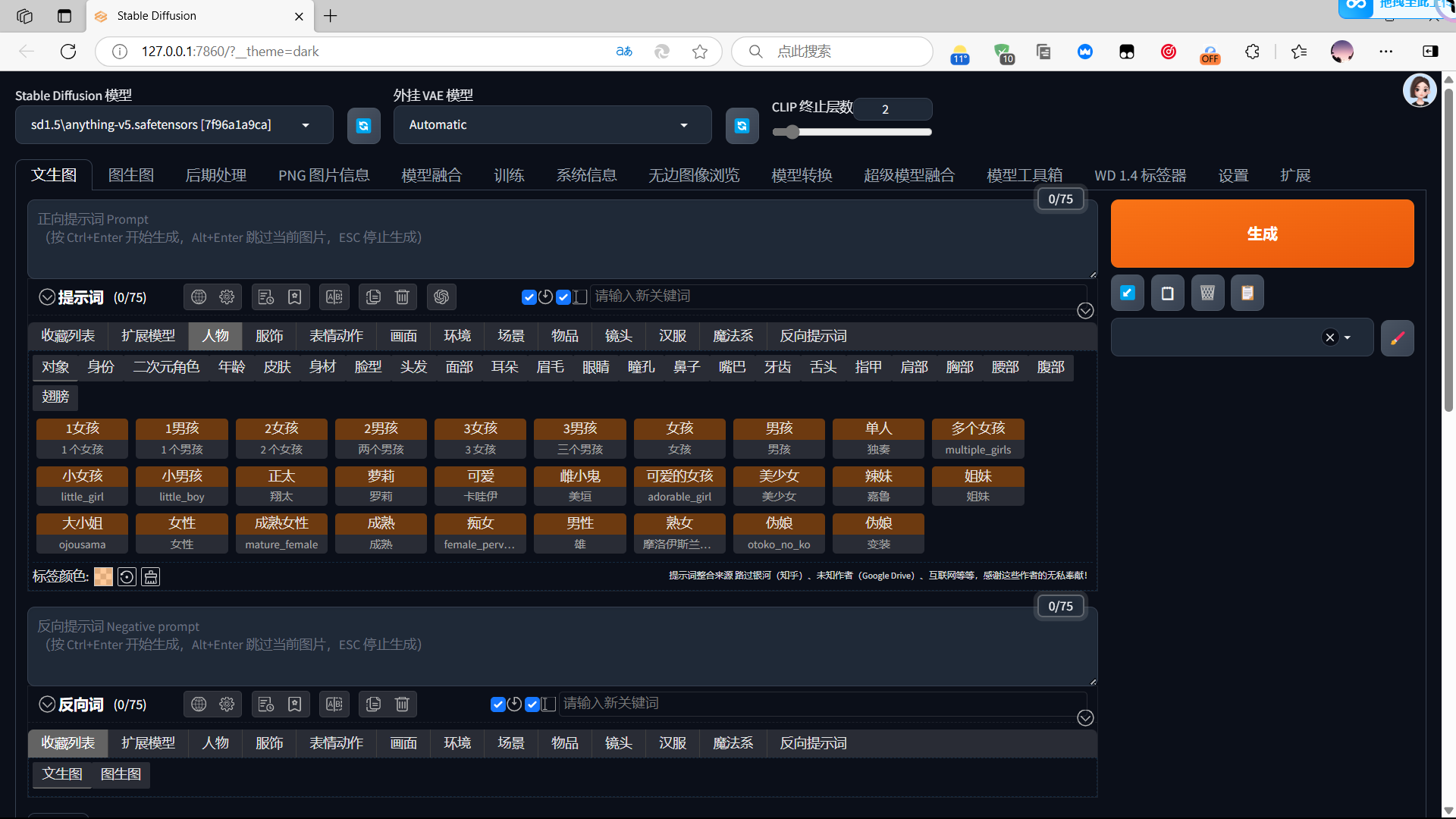Viewport: 1456px width, 819px height.
Task: Click the clipboard paste-styles icon
Action: pyautogui.click(x=1247, y=293)
